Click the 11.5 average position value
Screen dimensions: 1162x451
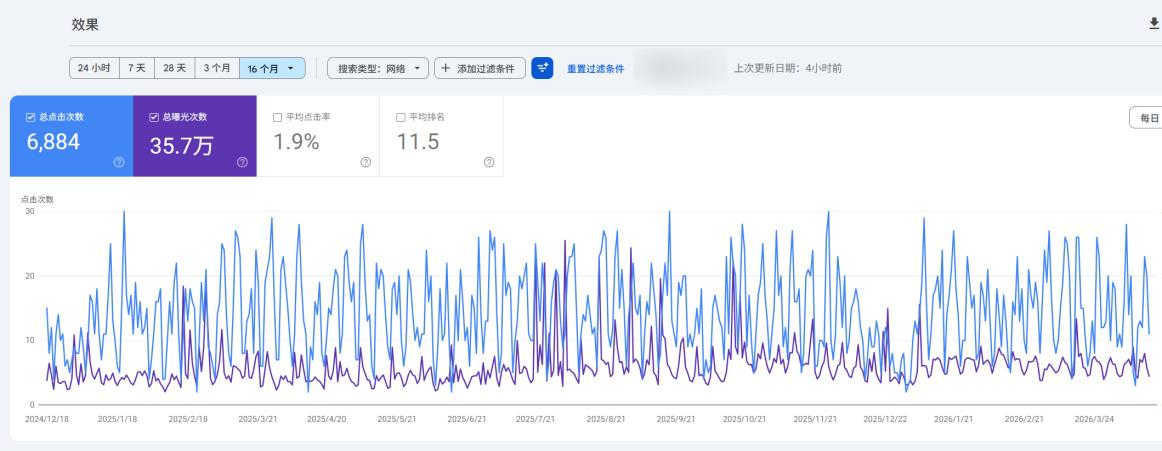coord(418,141)
